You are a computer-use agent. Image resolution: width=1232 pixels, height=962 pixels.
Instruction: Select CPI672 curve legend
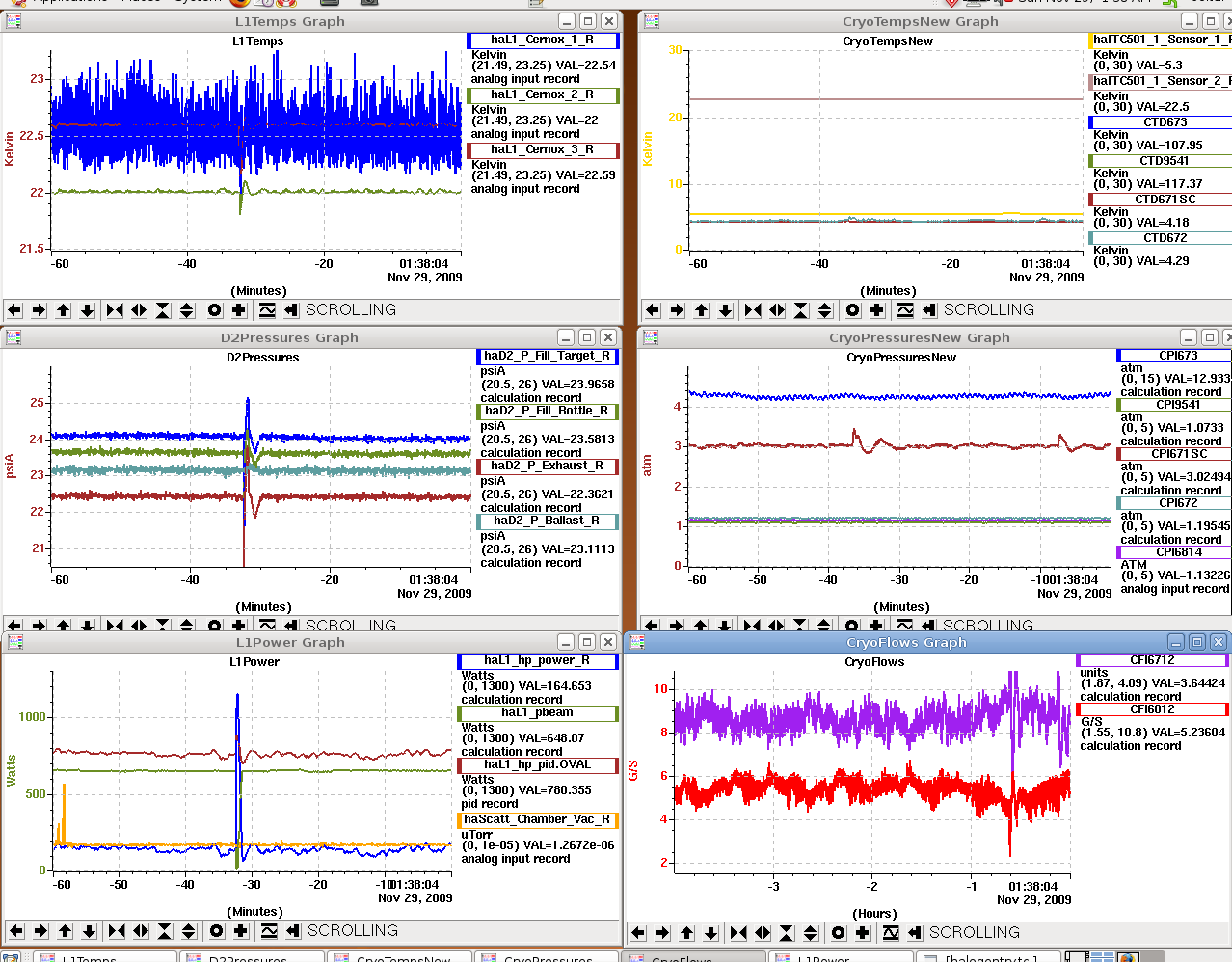coord(1174,503)
